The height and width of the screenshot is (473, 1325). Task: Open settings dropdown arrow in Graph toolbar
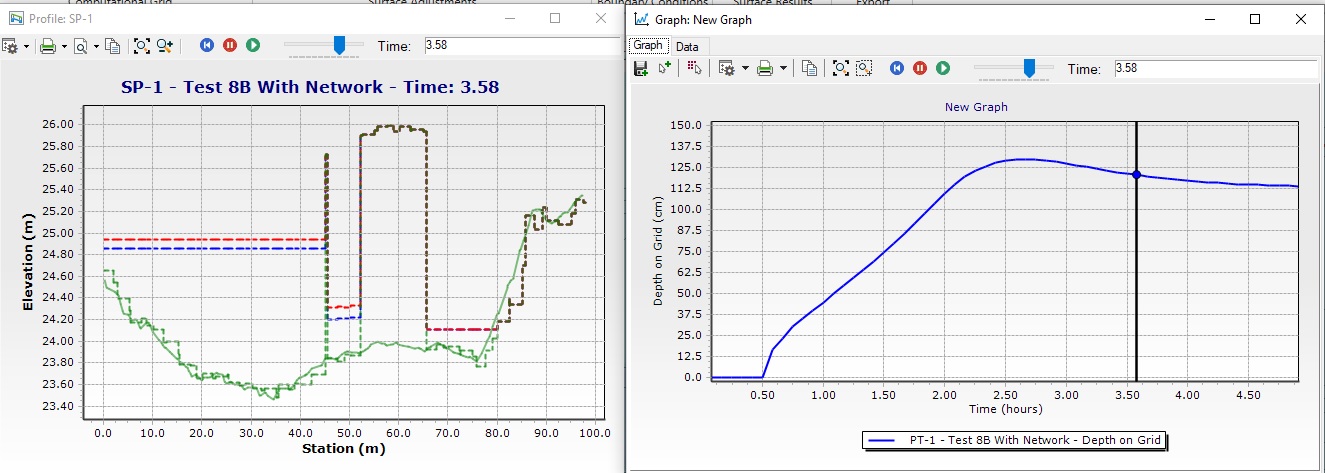coord(745,69)
